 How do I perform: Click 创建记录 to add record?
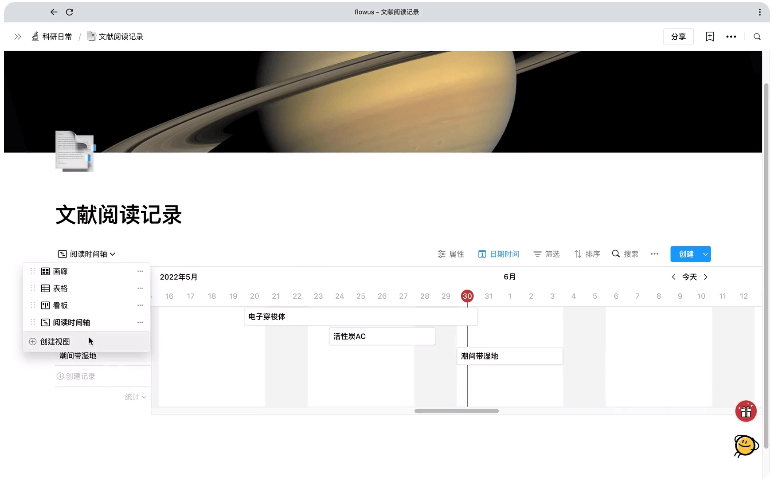[x=76, y=376]
